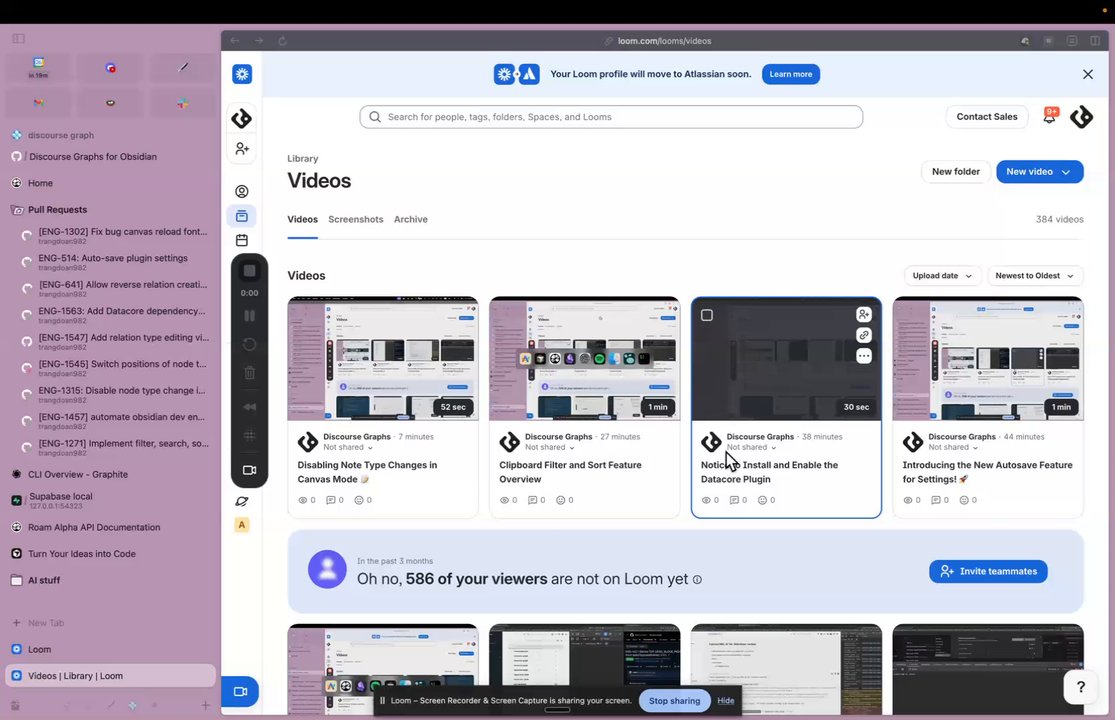Click views eye icon on Autosave Feature video
The image size is (1115, 720).
coord(907,500)
